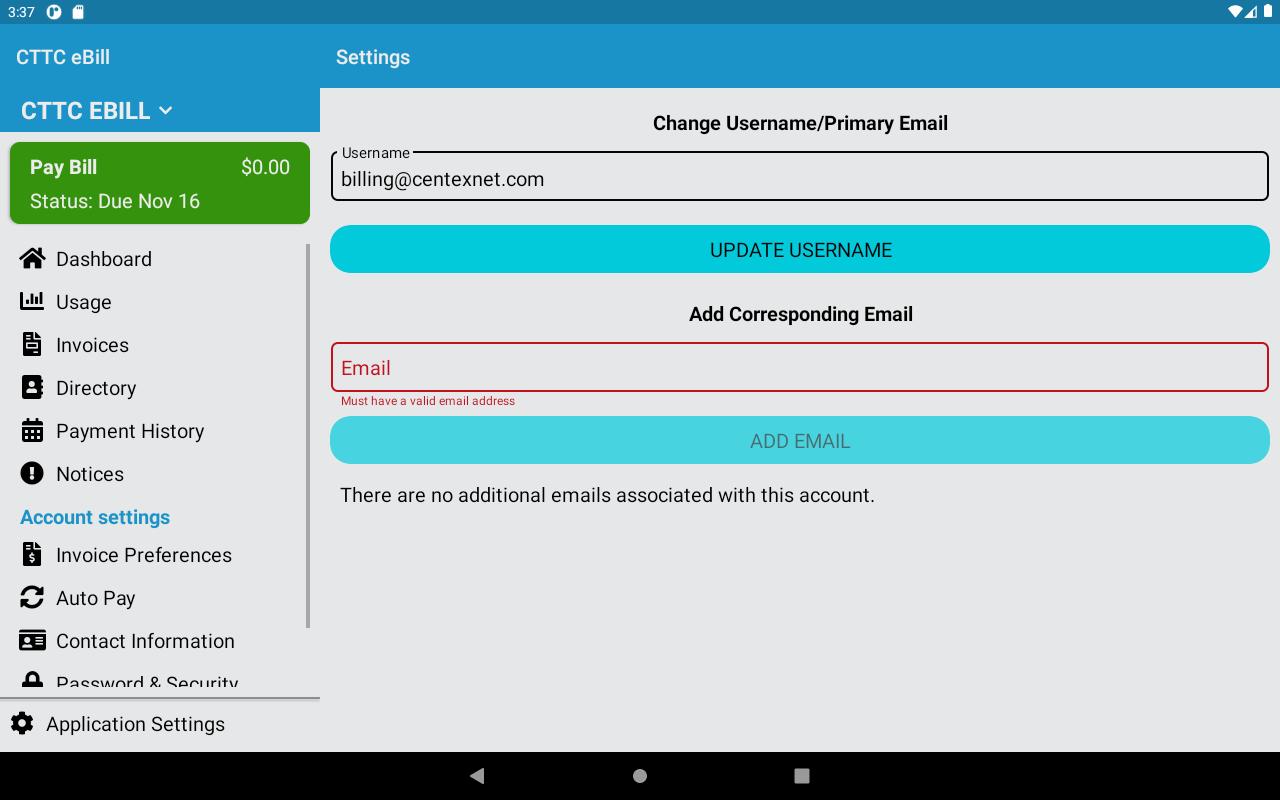Focus the Username input field
This screenshot has height=800, width=1280.
800,177
